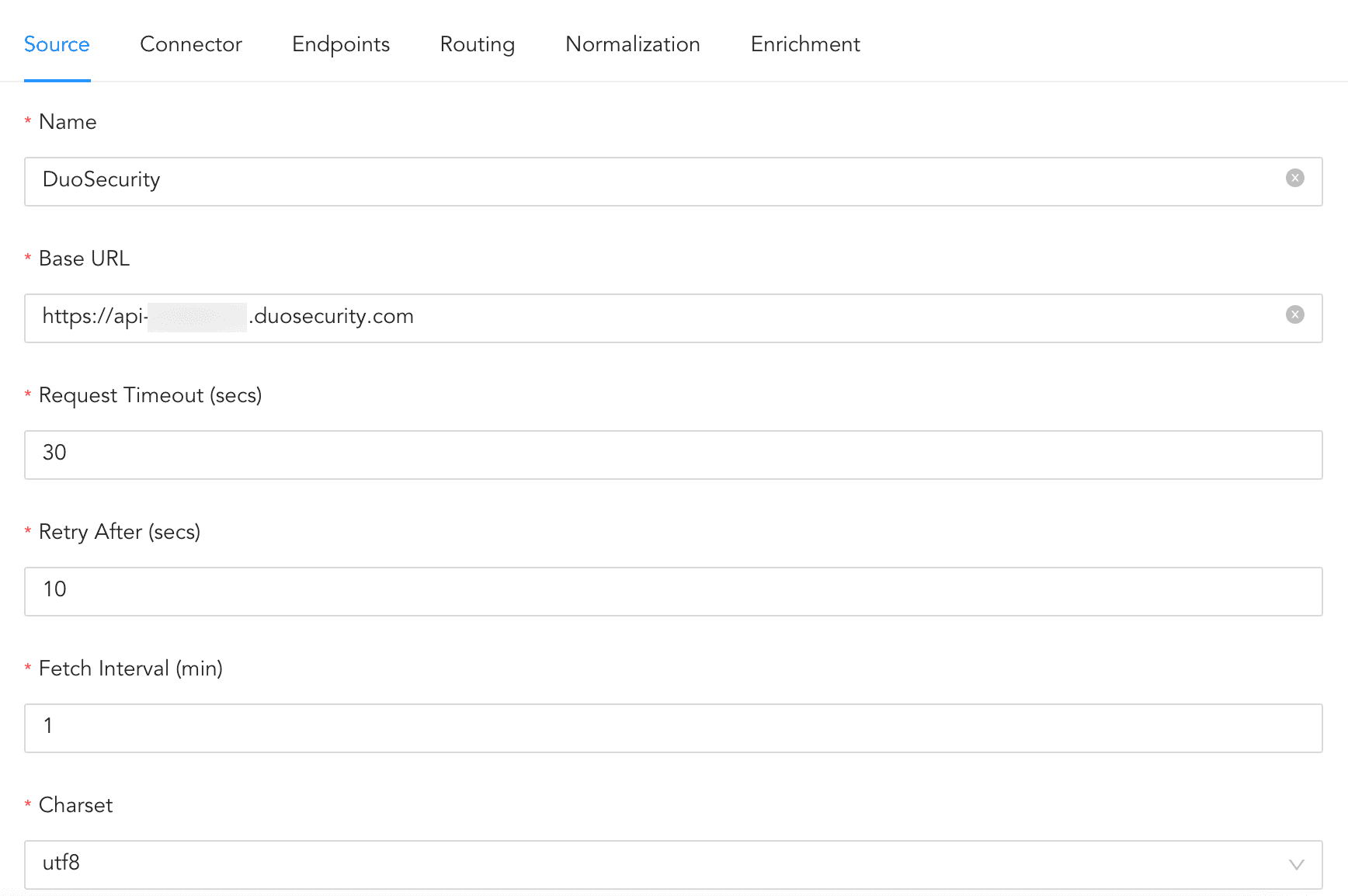Screen dimensions: 1348x896
Task: Click the Fetch Interval input showing 1
Action: pyautogui.click(x=672, y=728)
